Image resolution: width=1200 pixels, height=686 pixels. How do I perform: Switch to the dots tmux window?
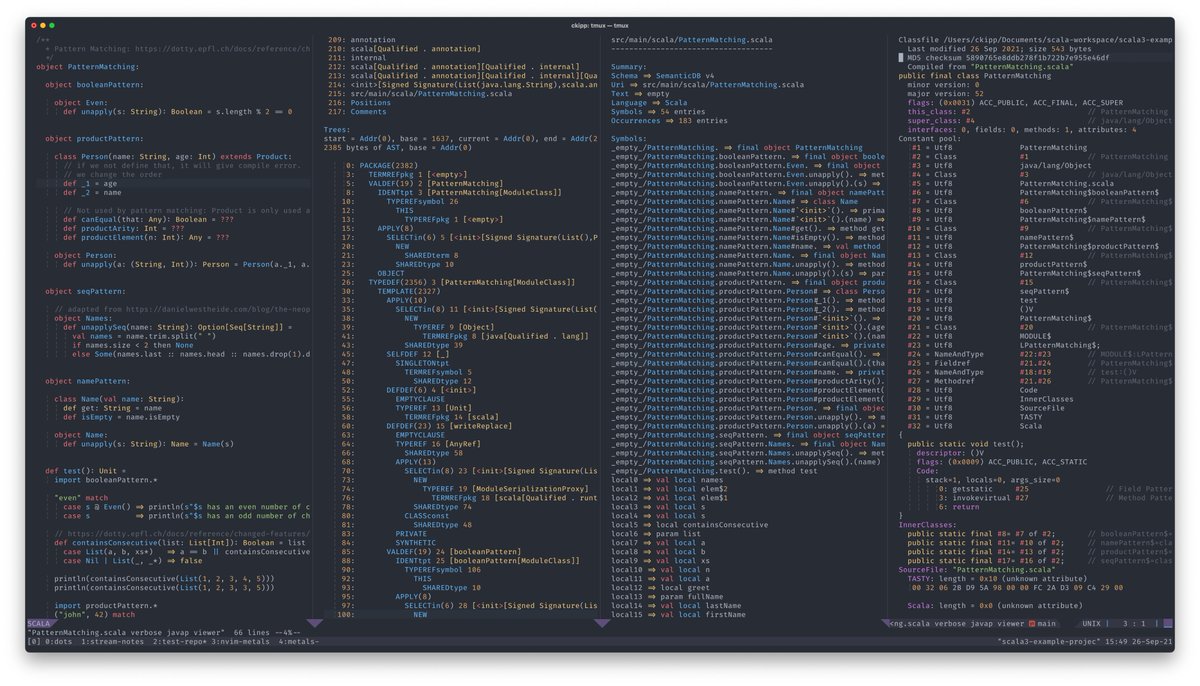(x=58, y=644)
